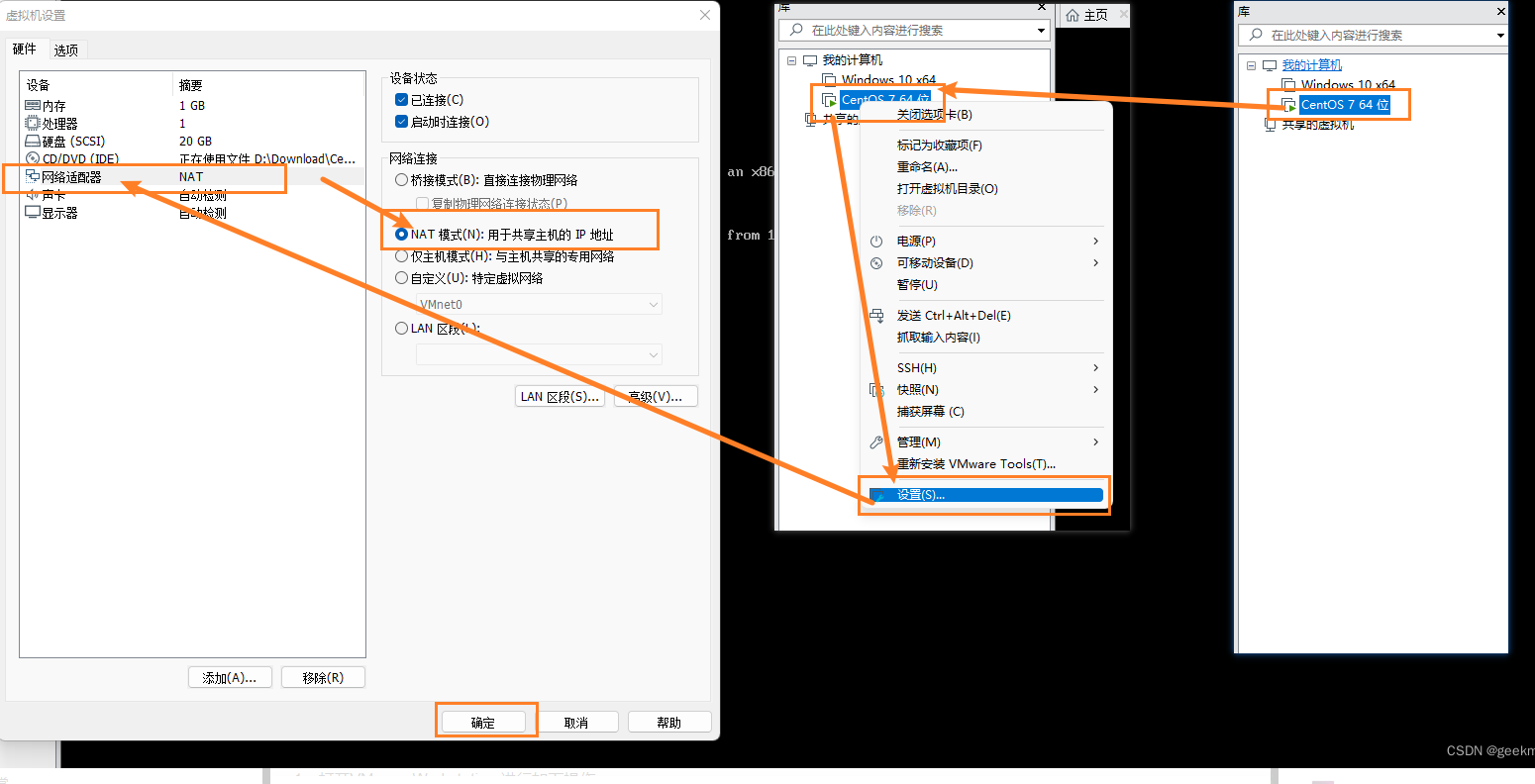Screen dimensions: 1535x784
Task: Click the LAN 区段(S)... button
Action: [x=561, y=397]
